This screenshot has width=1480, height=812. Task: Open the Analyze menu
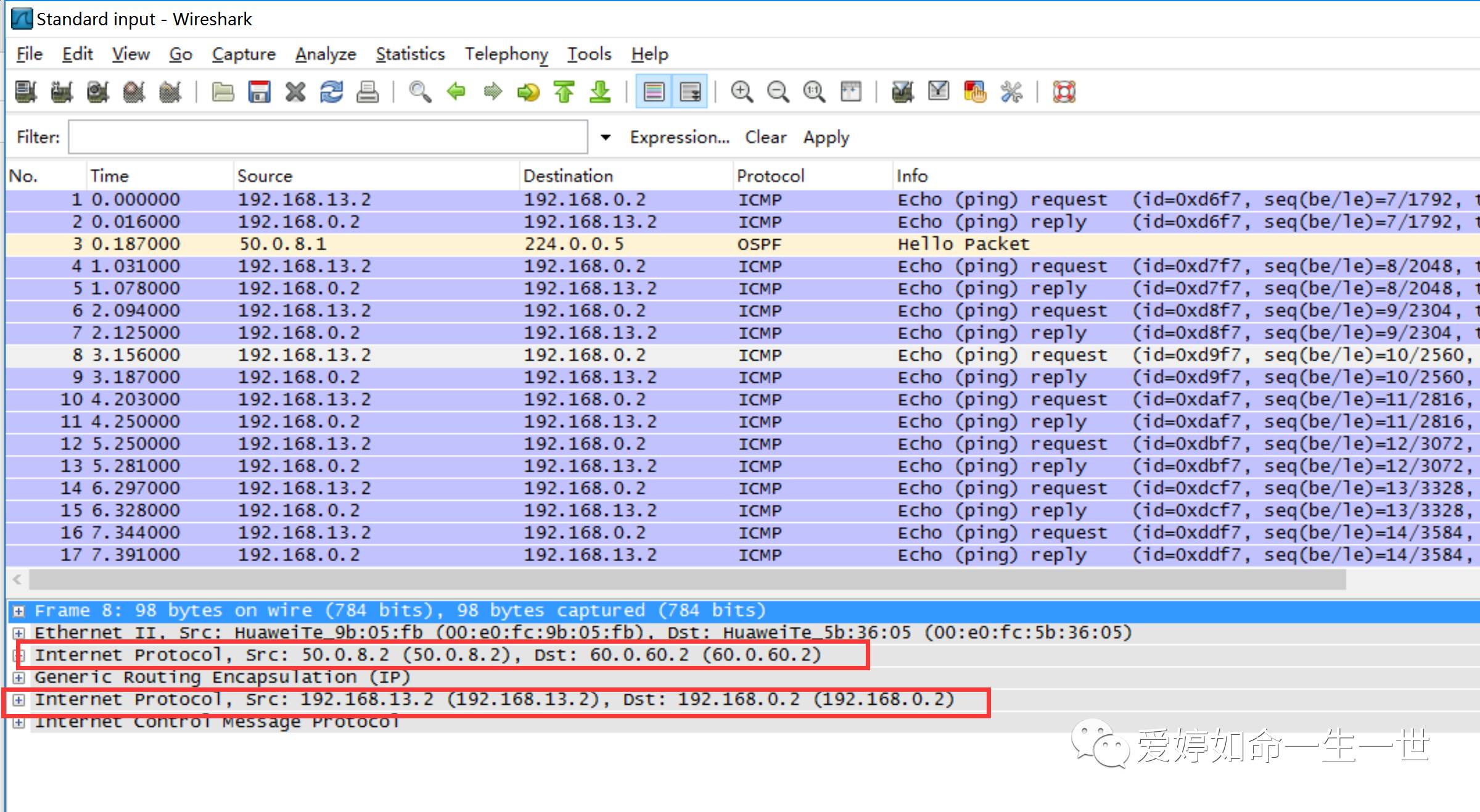[x=326, y=54]
